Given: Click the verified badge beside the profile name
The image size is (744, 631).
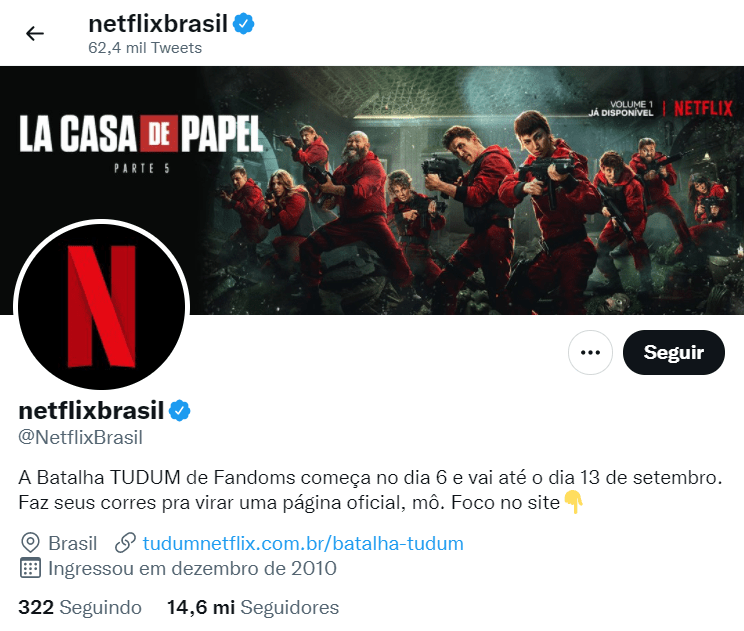Looking at the screenshot, I should click(x=180, y=411).
